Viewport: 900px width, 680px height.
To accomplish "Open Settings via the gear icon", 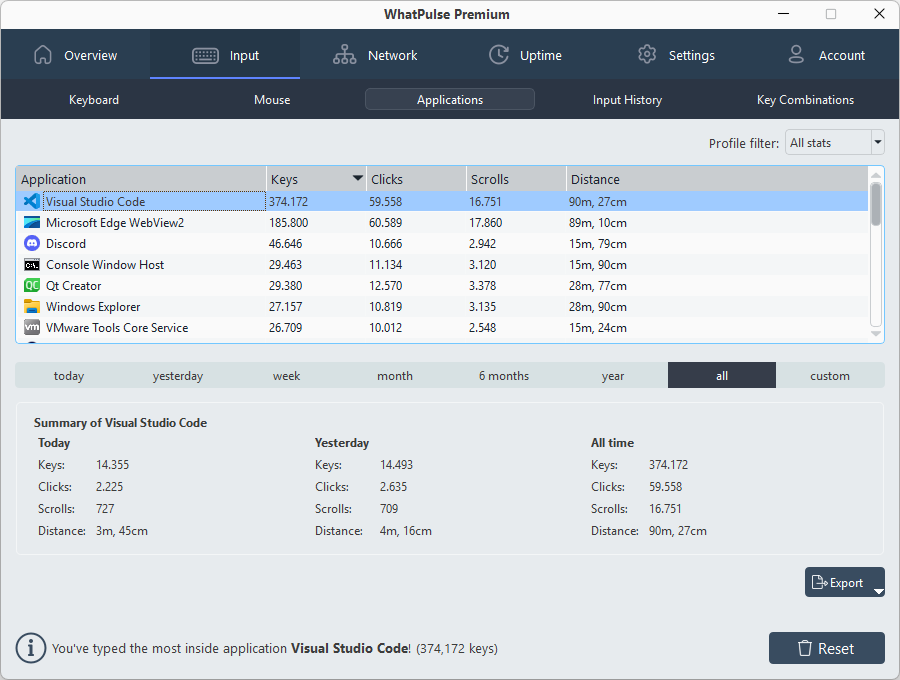I will (646, 55).
